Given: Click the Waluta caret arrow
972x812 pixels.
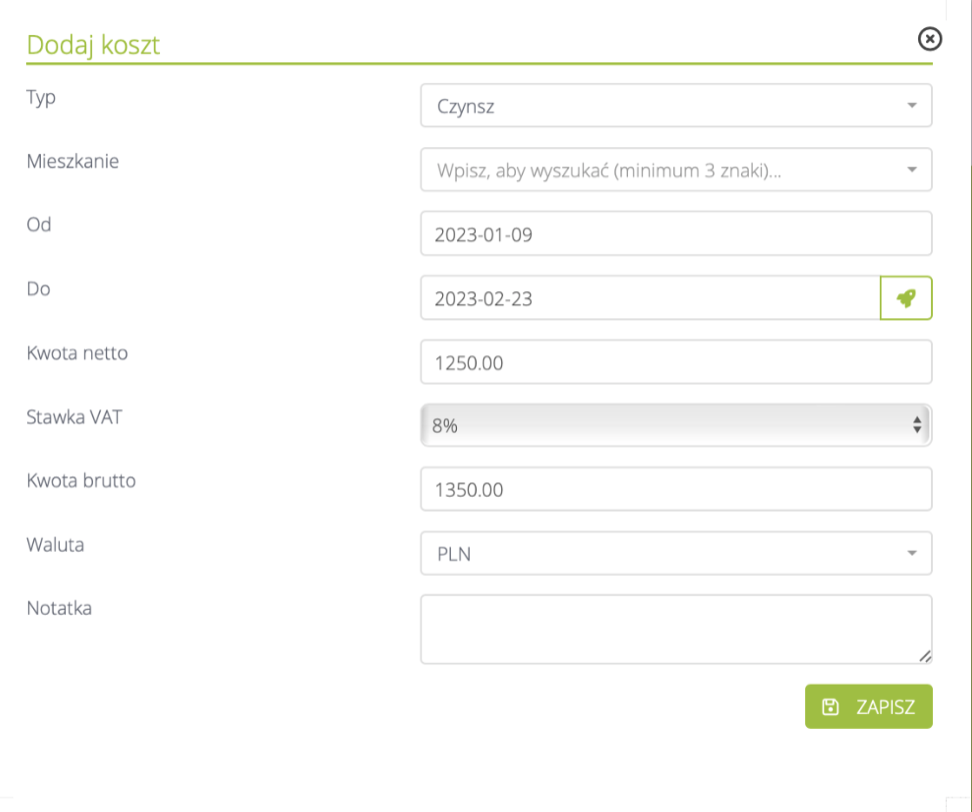Looking at the screenshot, I should point(912,553).
